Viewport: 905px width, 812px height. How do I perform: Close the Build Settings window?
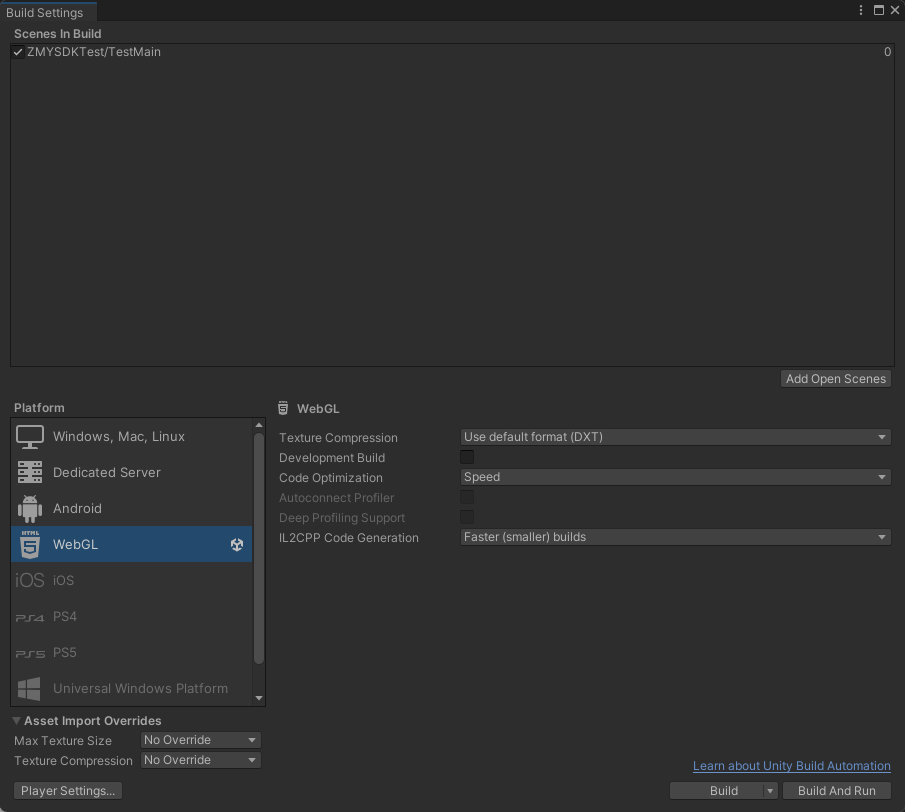pyautogui.click(x=895, y=10)
